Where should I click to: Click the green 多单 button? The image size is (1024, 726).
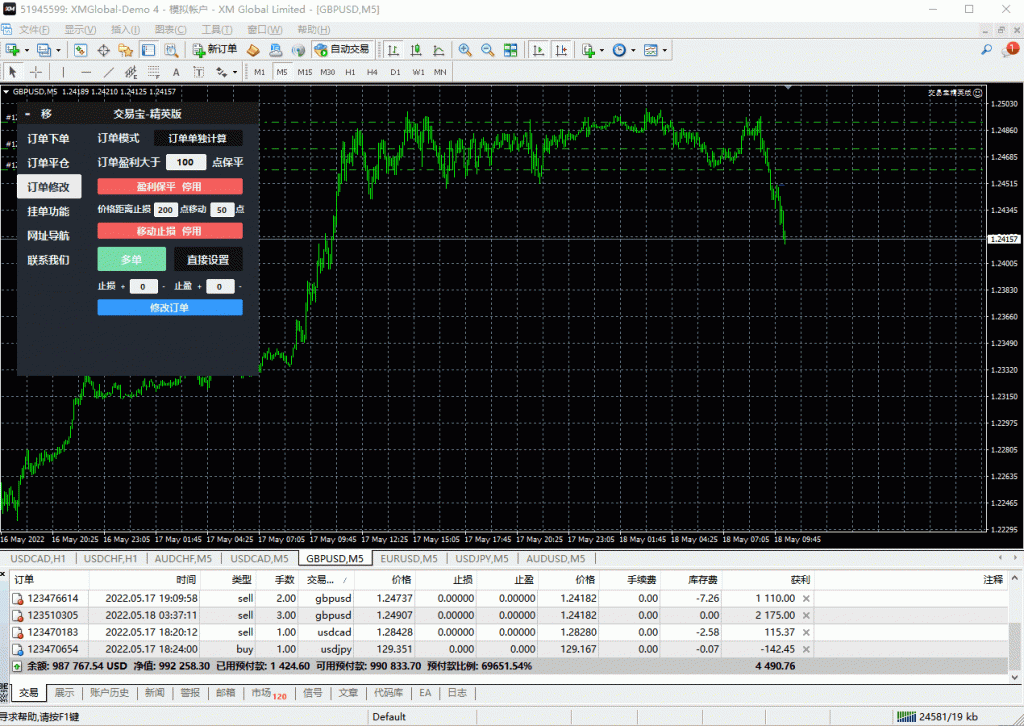pos(131,260)
